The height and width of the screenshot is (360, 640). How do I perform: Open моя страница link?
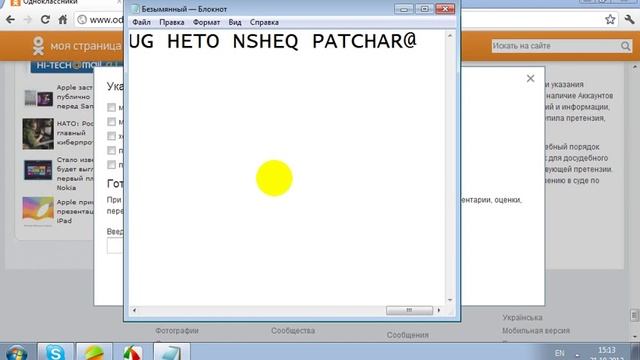(x=86, y=46)
